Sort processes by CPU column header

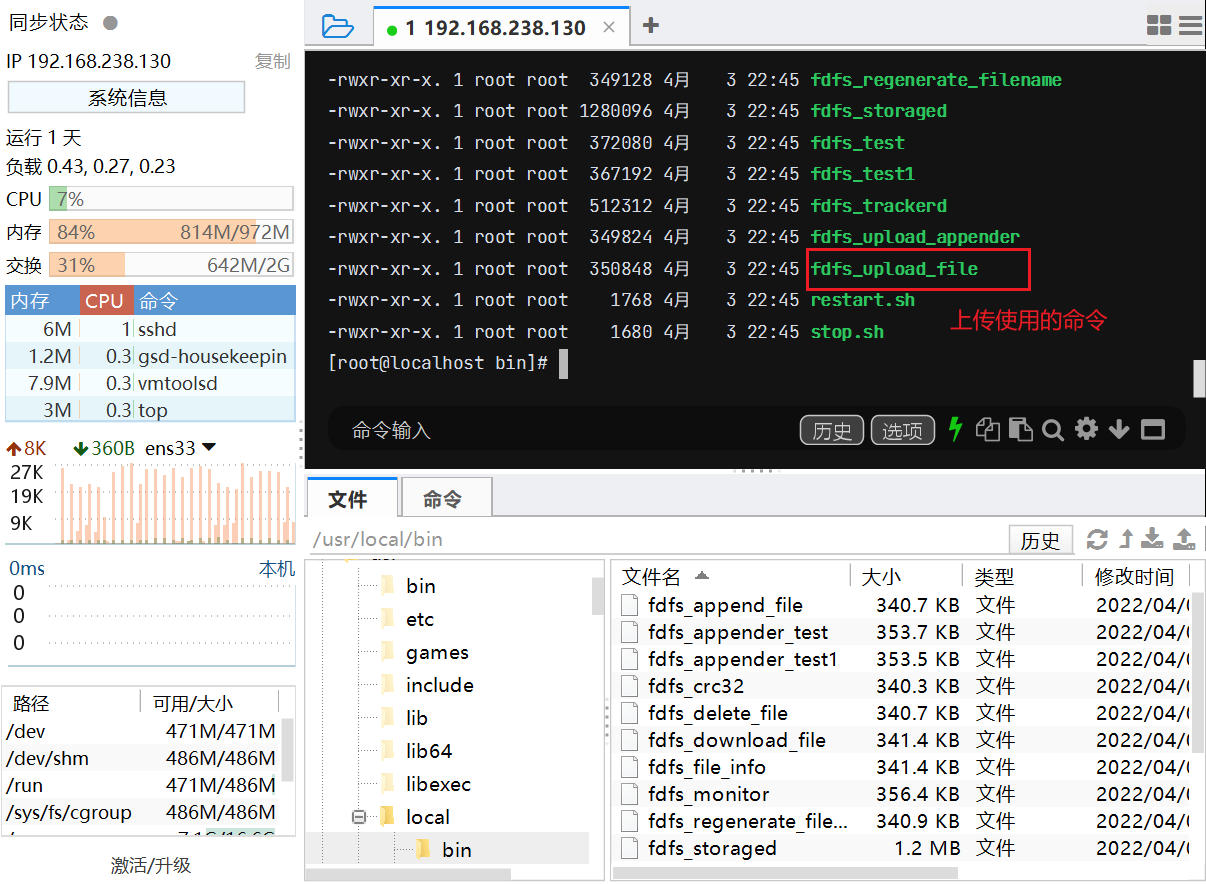click(105, 301)
